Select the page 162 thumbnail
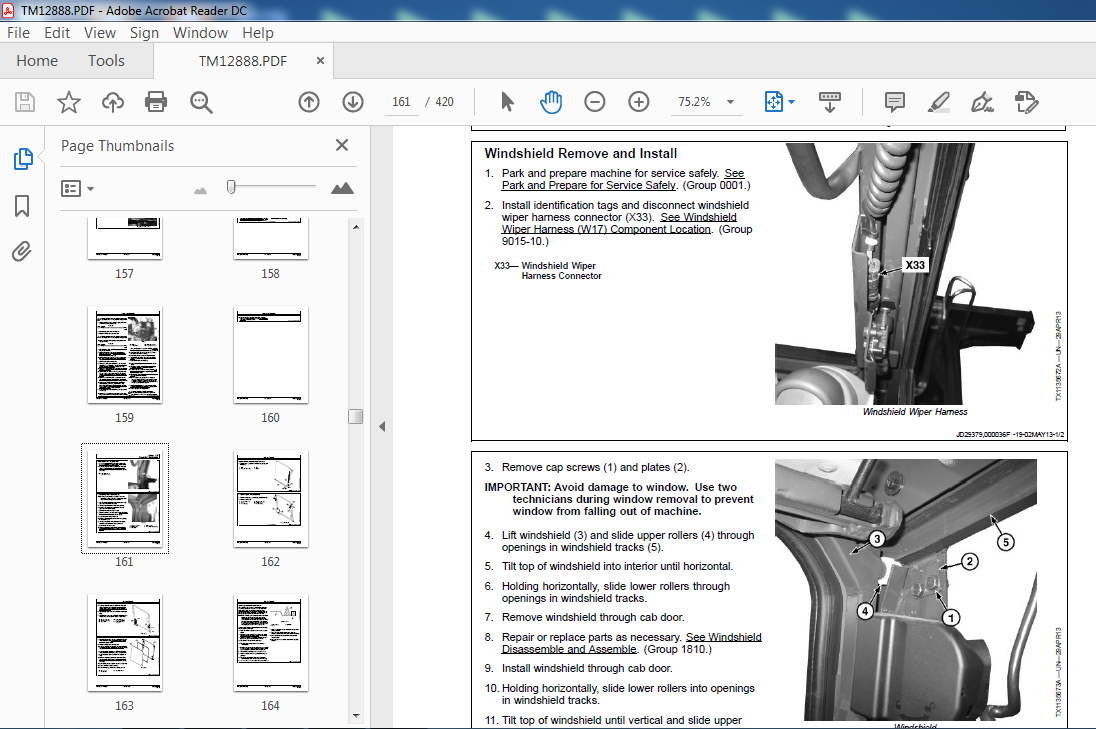This screenshot has height=729, width=1096. (x=271, y=498)
